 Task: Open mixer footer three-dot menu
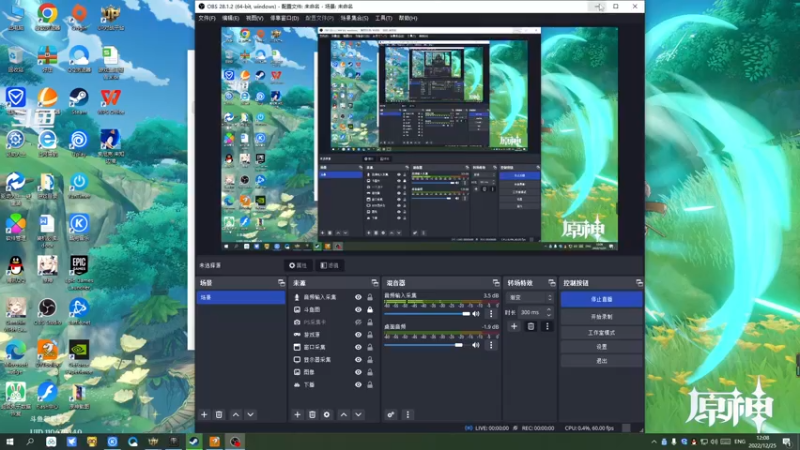(x=408, y=415)
